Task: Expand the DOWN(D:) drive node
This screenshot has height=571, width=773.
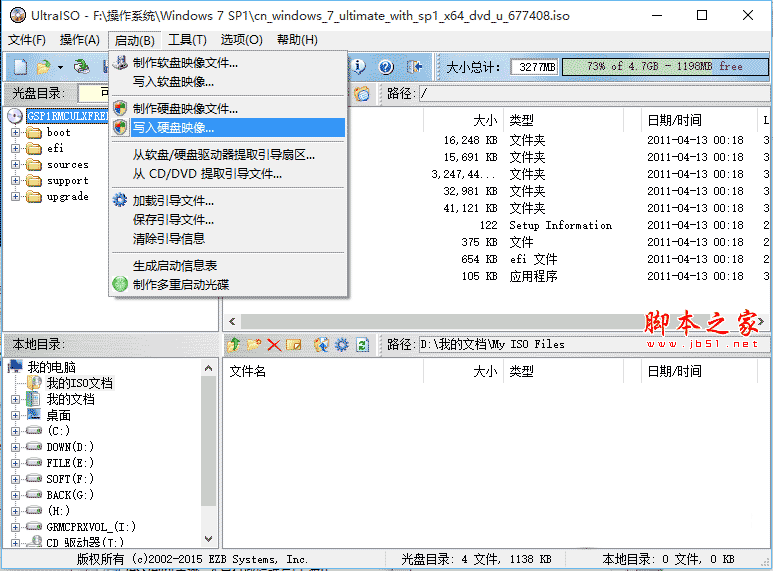Action: pos(15,447)
